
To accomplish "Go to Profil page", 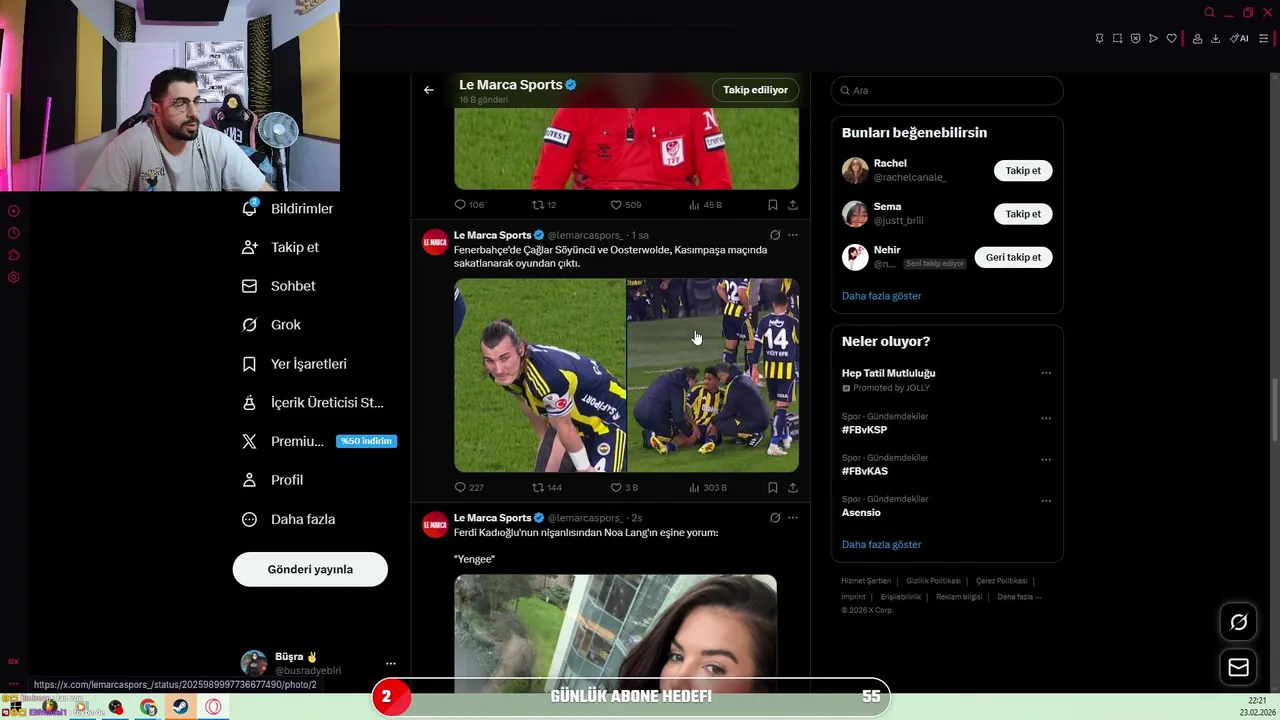I will coord(272,480).
